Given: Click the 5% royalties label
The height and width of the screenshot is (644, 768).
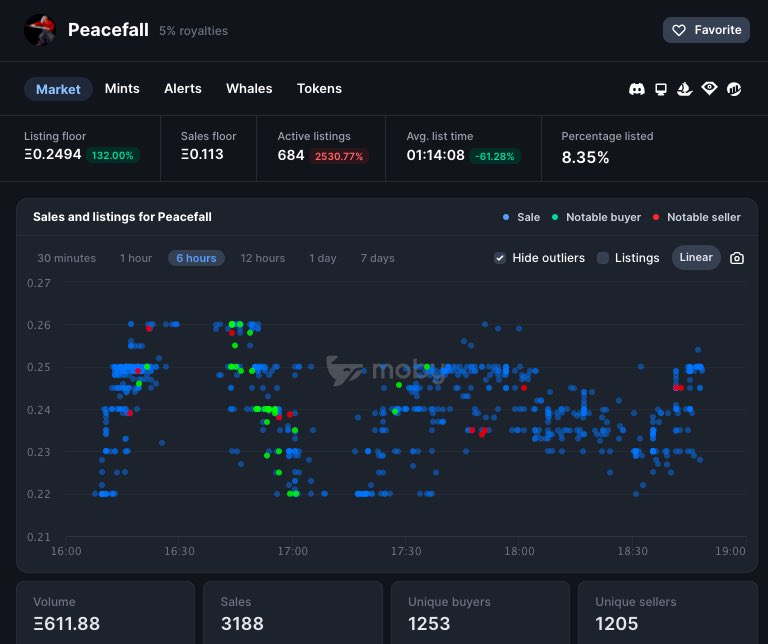Looking at the screenshot, I should click(193, 31).
